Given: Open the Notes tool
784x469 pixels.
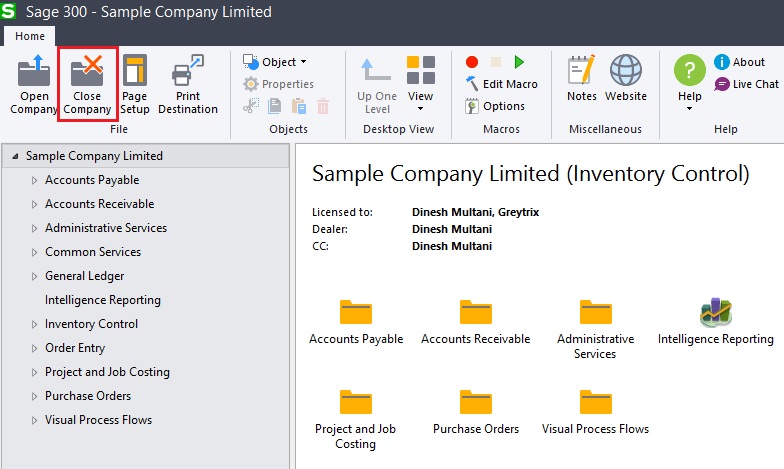Looking at the screenshot, I should point(582,78).
